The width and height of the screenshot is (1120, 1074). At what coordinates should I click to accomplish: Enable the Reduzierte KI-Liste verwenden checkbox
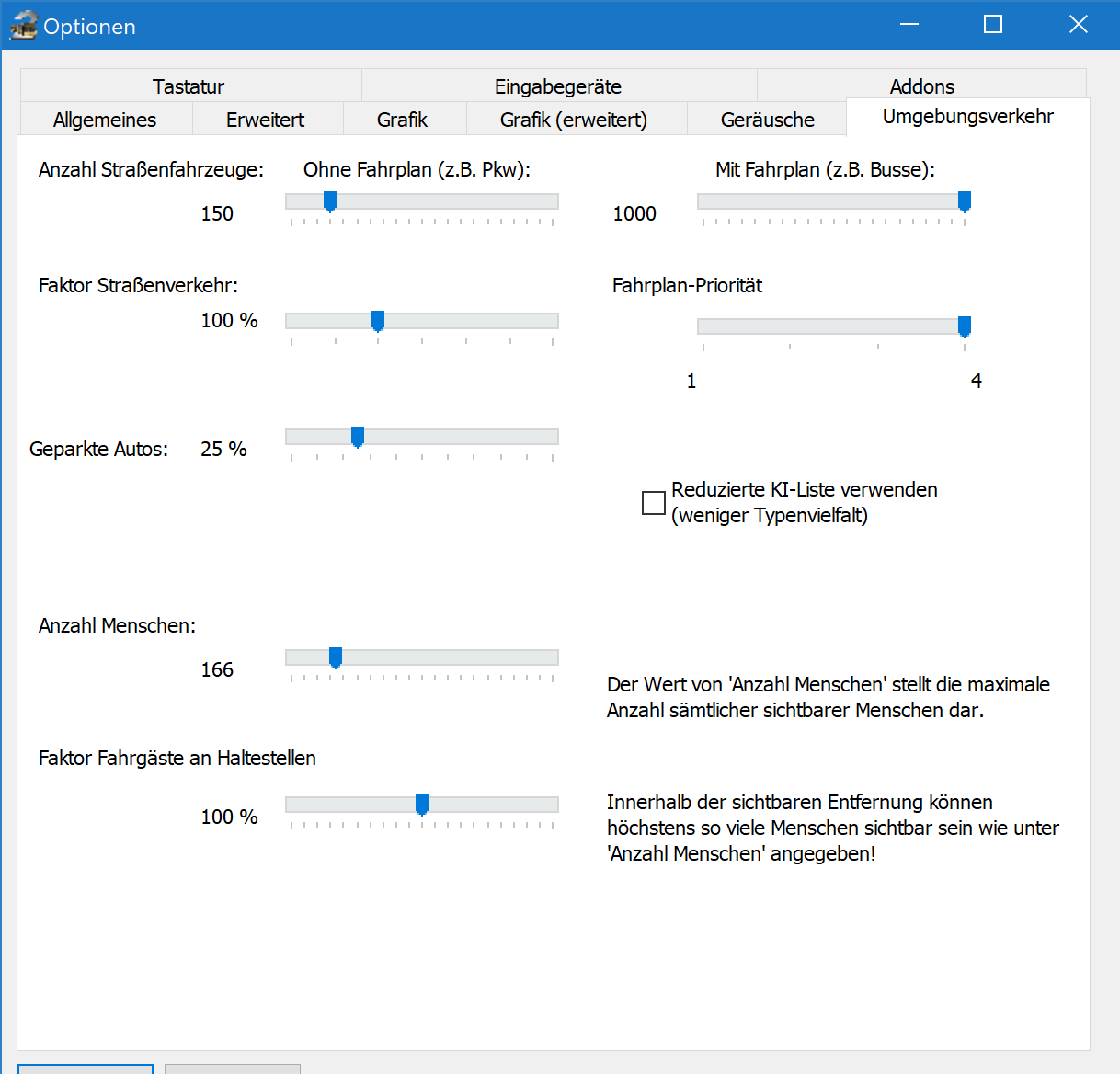654,503
